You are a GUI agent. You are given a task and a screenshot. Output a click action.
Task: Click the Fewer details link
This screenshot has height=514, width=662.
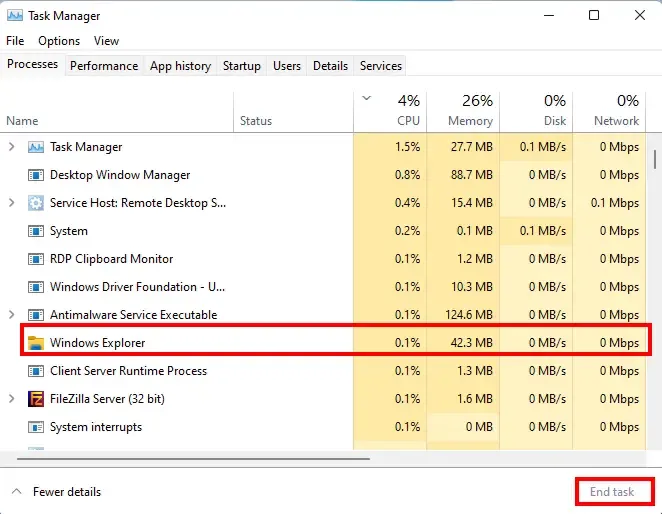click(x=67, y=492)
